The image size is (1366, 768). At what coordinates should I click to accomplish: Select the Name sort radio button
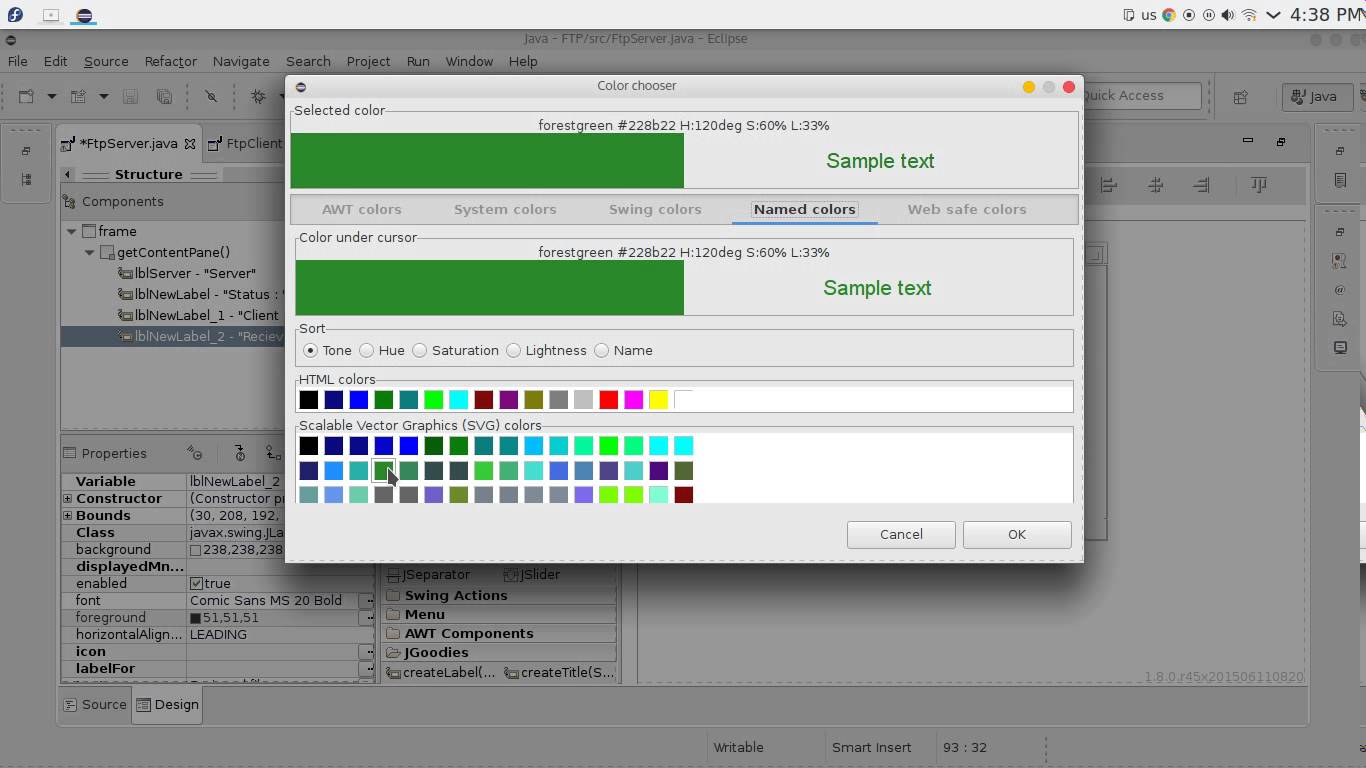(601, 350)
